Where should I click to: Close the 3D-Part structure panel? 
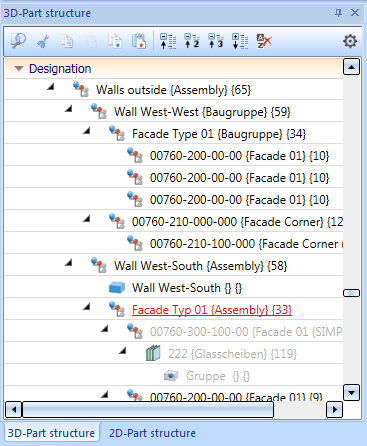click(355, 13)
